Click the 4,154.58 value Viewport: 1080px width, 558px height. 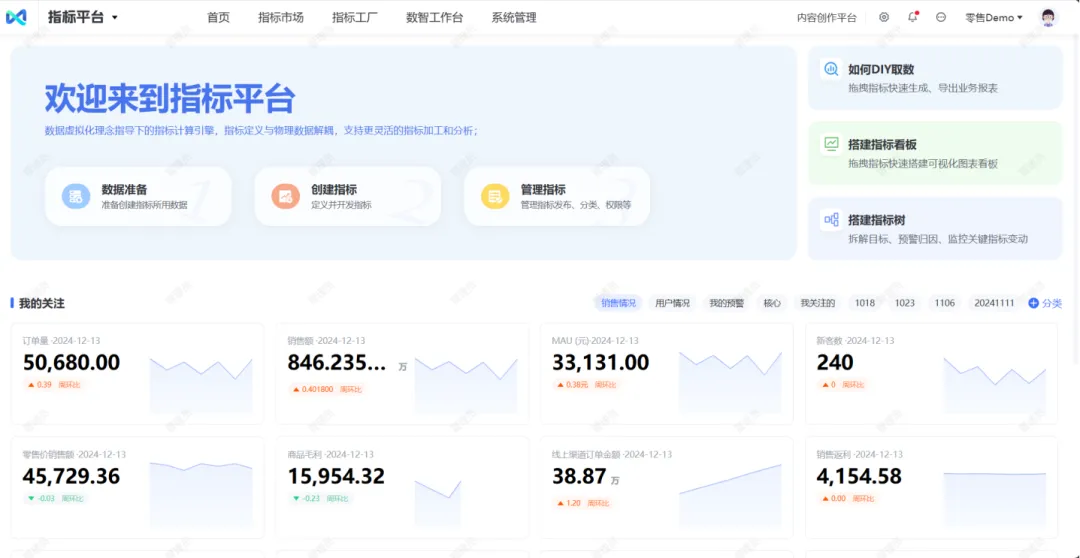pyautogui.click(x=859, y=476)
